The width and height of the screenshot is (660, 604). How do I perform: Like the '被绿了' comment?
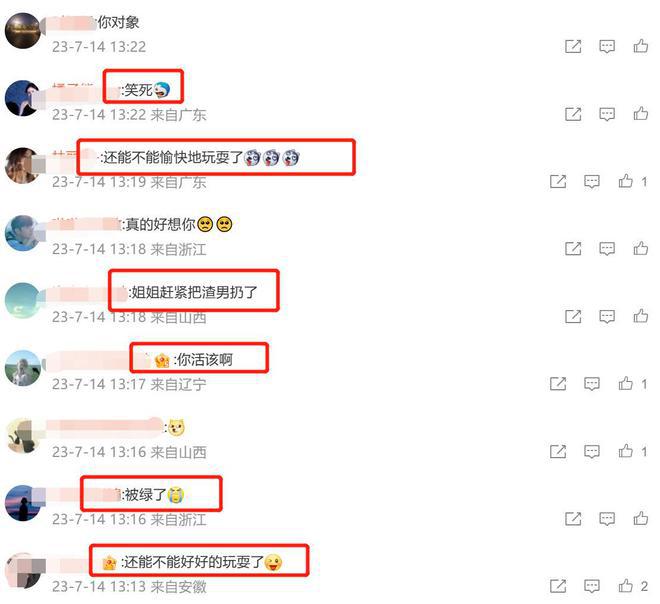pos(641,518)
